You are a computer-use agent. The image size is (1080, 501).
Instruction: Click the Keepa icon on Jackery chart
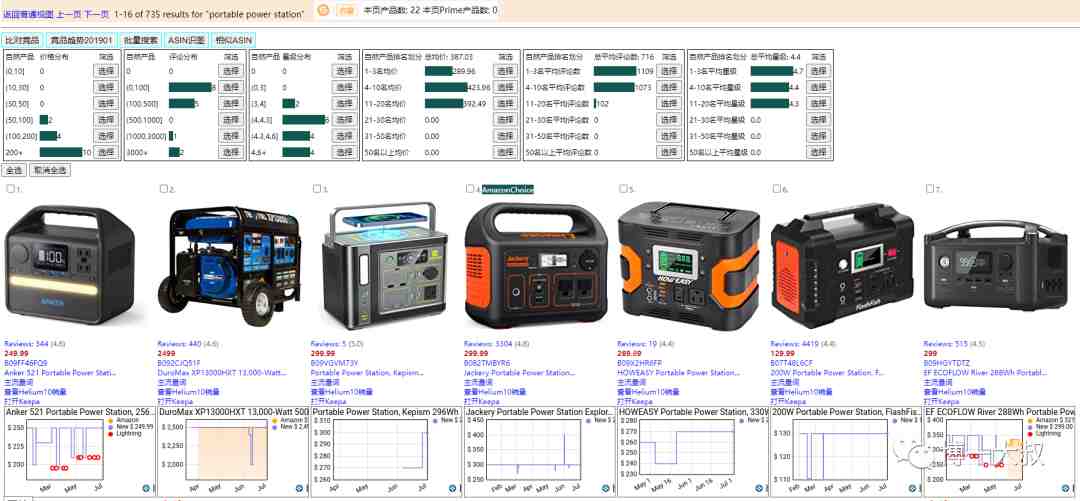click(606, 488)
